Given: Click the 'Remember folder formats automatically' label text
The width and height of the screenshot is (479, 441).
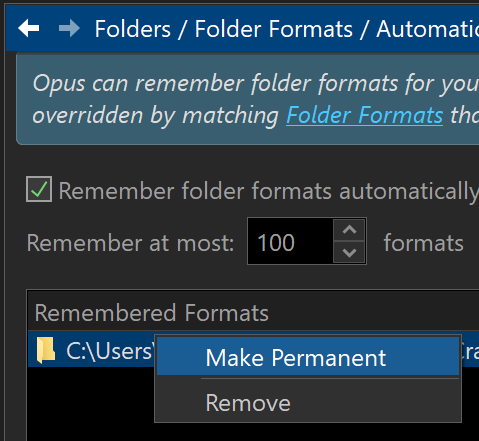Looking at the screenshot, I should click(269, 191).
